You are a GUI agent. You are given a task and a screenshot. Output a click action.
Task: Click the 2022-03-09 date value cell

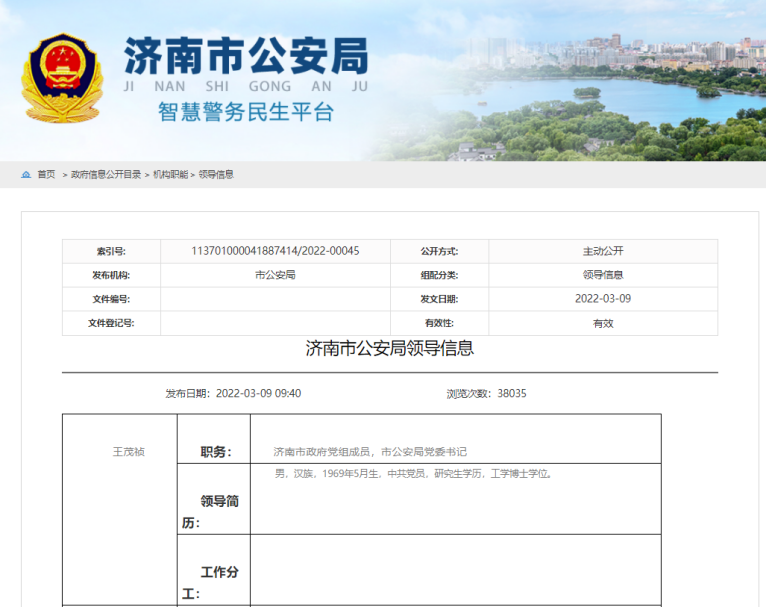click(603, 299)
